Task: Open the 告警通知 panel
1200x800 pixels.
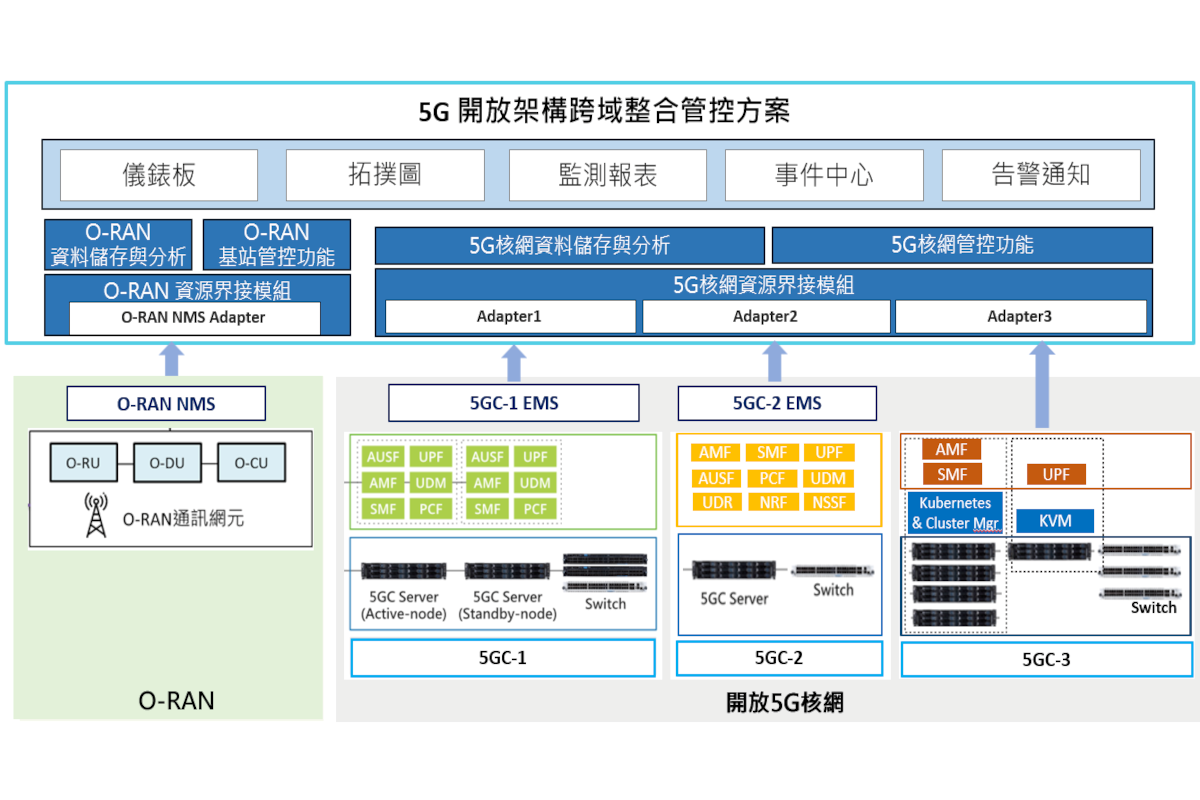Action: tap(1041, 175)
